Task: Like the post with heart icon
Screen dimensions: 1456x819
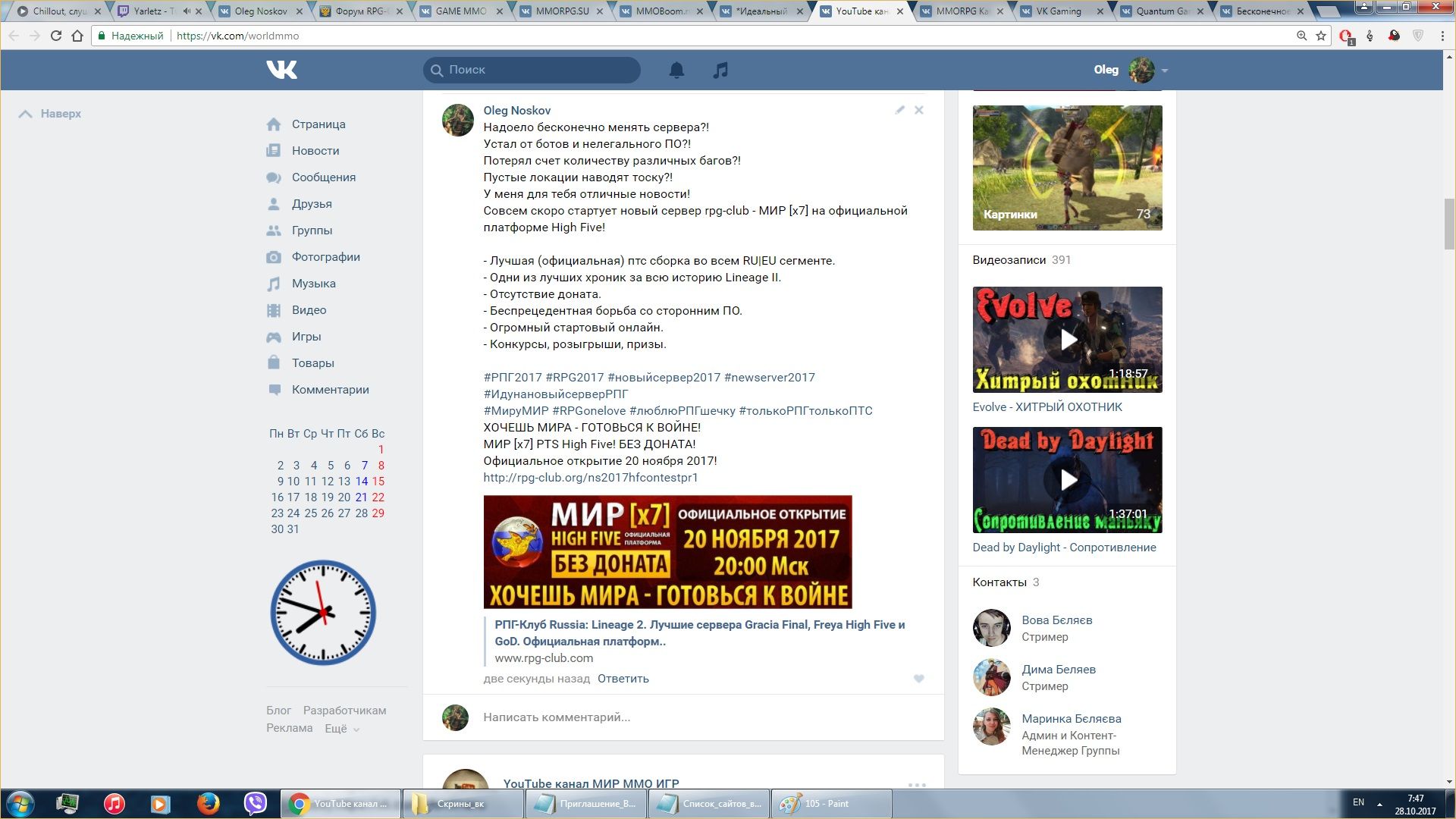Action: tap(918, 679)
